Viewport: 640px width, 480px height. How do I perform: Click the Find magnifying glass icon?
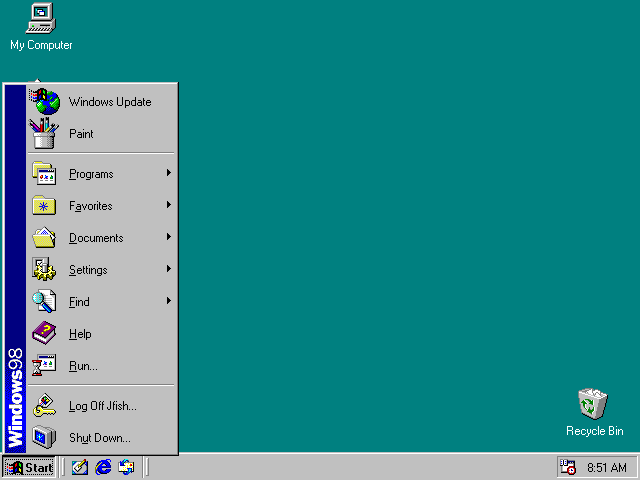point(44,301)
